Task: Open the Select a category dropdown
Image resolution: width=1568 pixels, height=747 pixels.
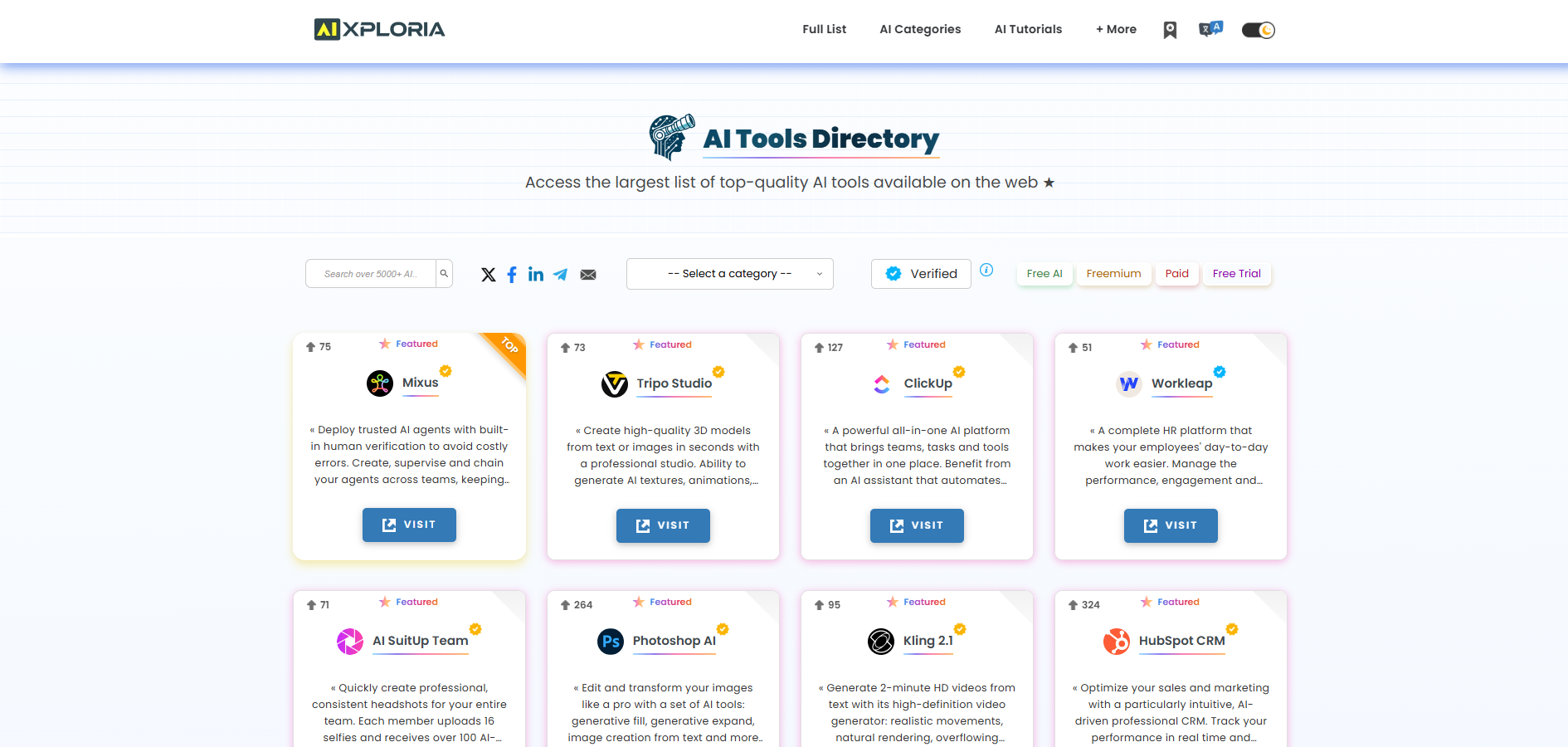Action: [x=730, y=274]
